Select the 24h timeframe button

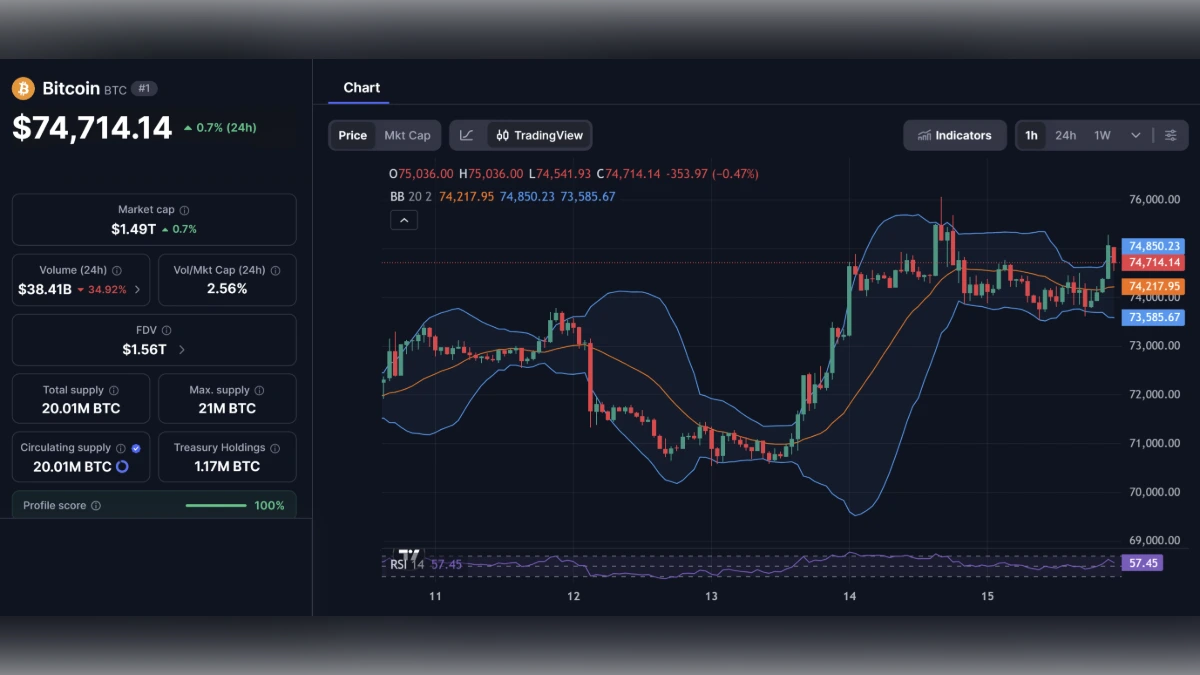pos(1066,135)
